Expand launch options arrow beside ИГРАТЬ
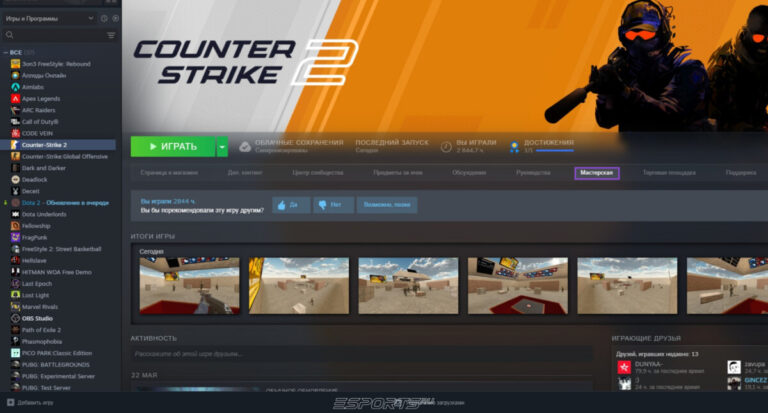Viewport: 768px width, 413px height. [x=222, y=146]
